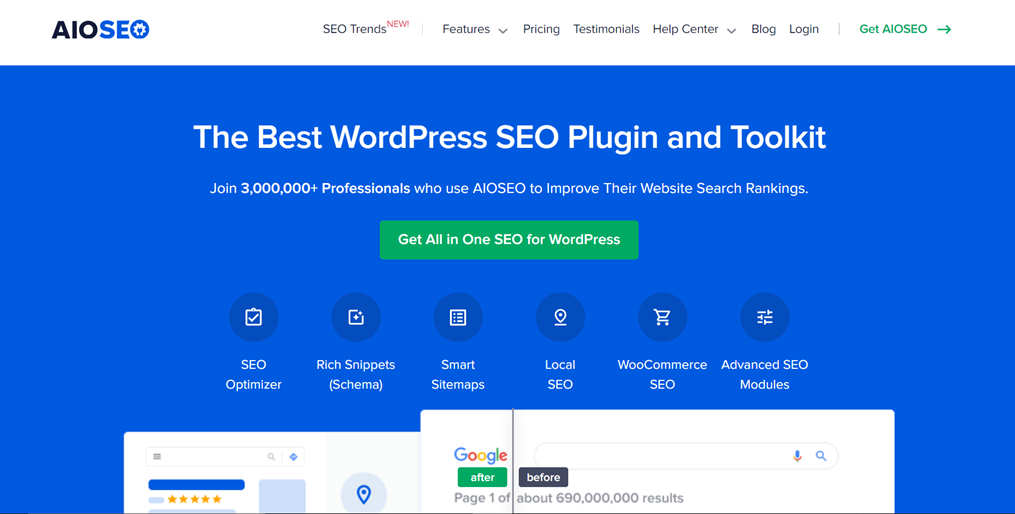Viewport: 1015px width, 514px height.
Task: Click the microphone icon in Google search bar
Action: pyautogui.click(x=797, y=456)
